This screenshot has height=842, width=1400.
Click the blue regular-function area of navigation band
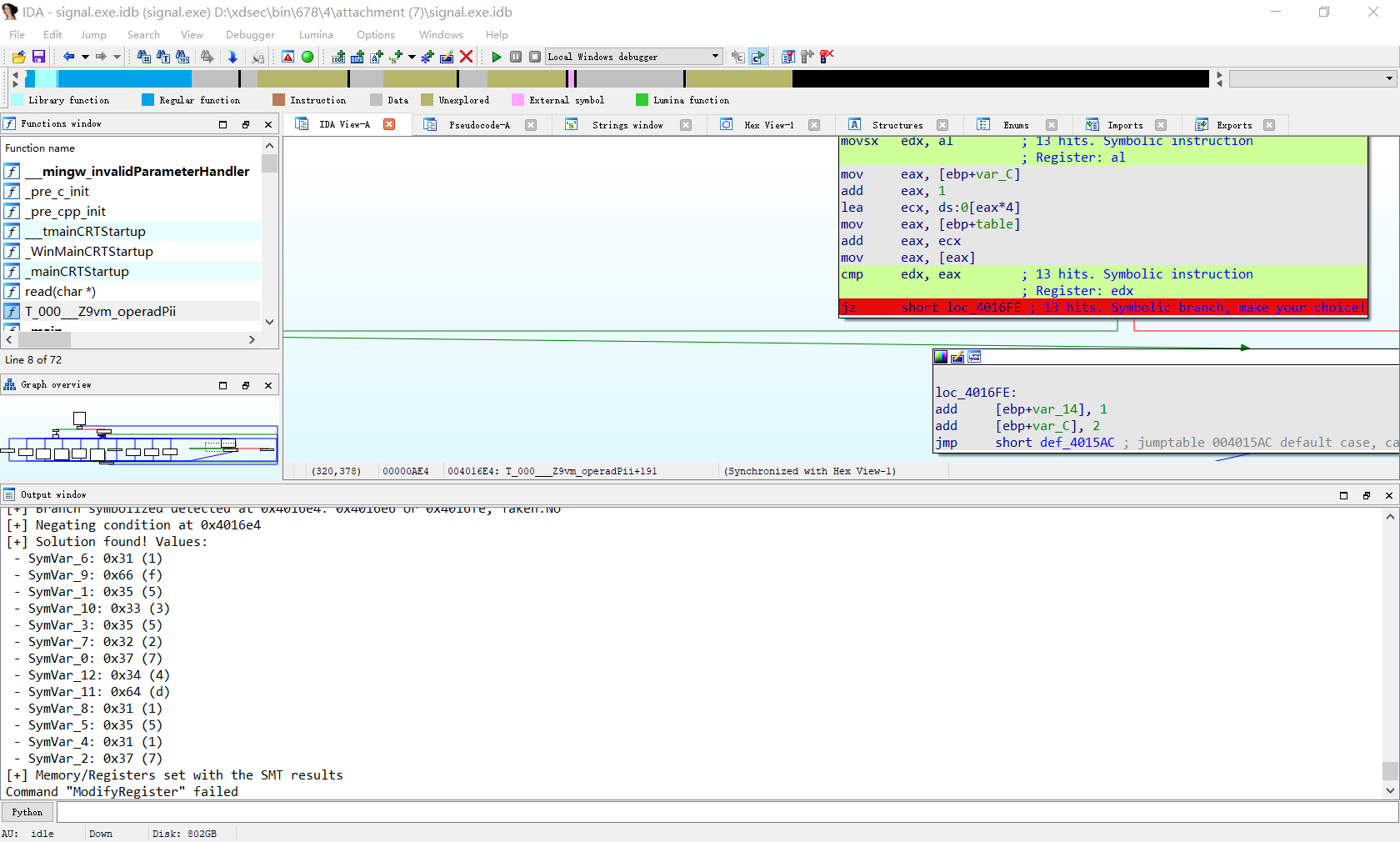[x=125, y=78]
